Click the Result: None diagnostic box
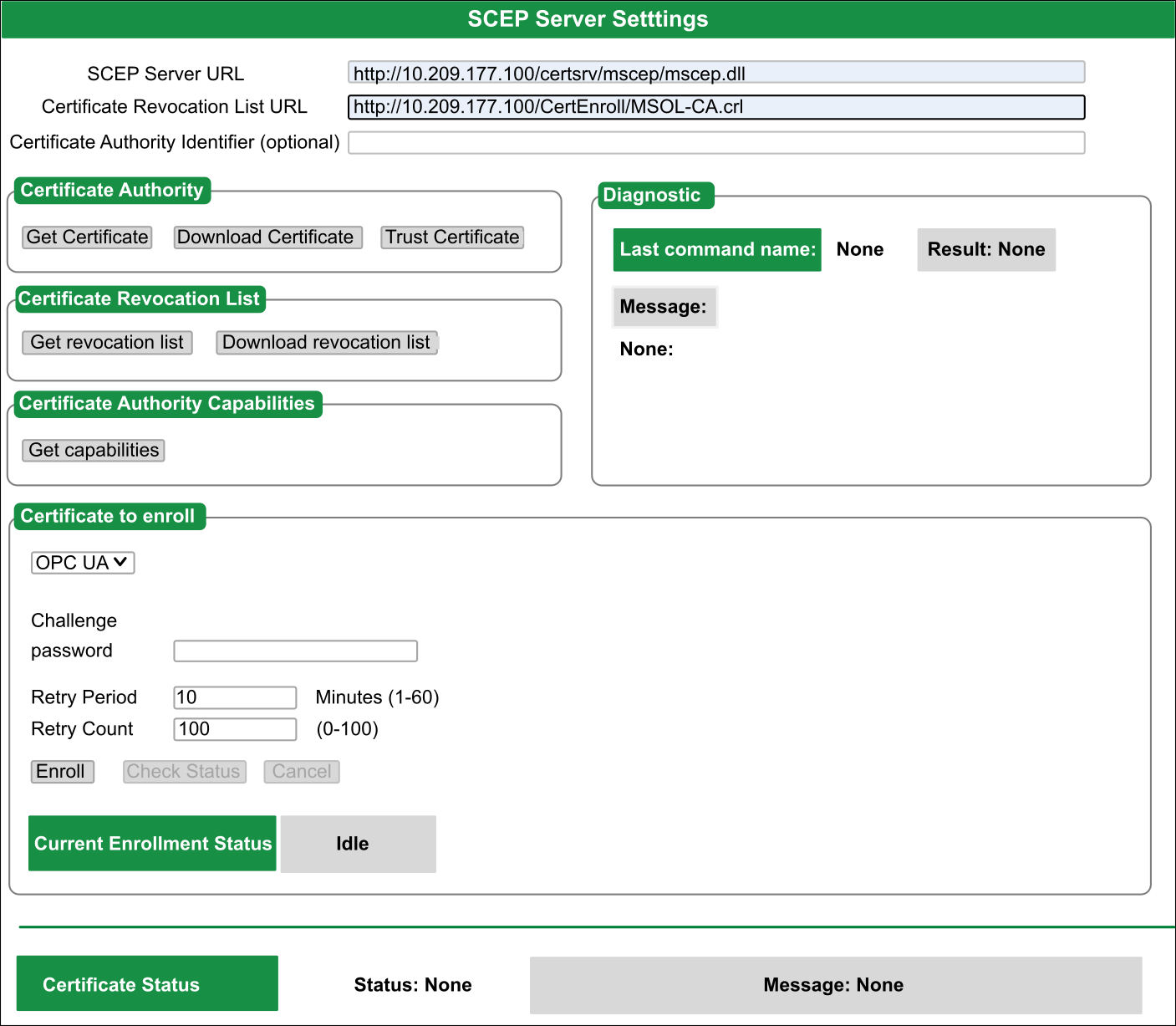 (986, 250)
